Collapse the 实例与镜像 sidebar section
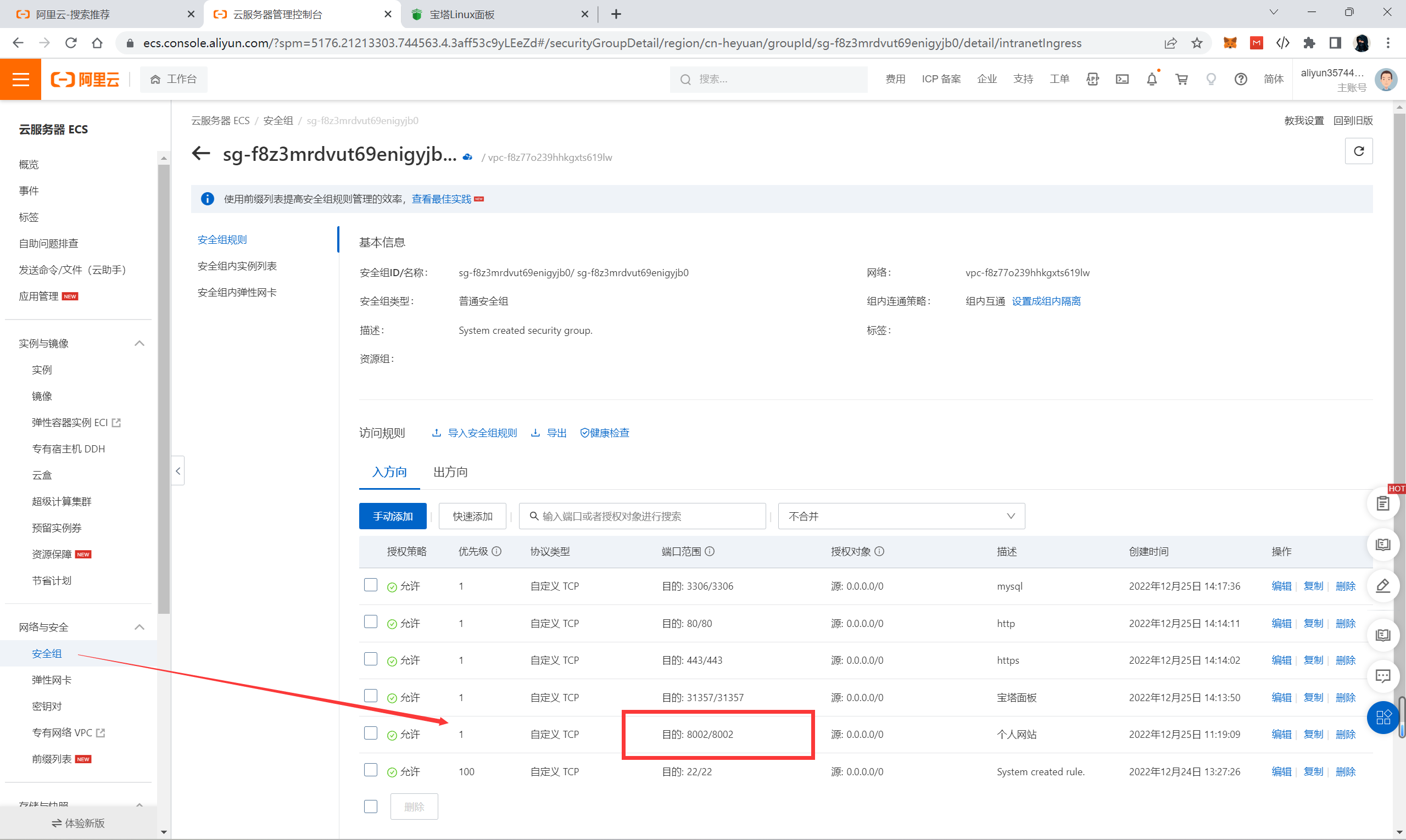 (x=140, y=344)
